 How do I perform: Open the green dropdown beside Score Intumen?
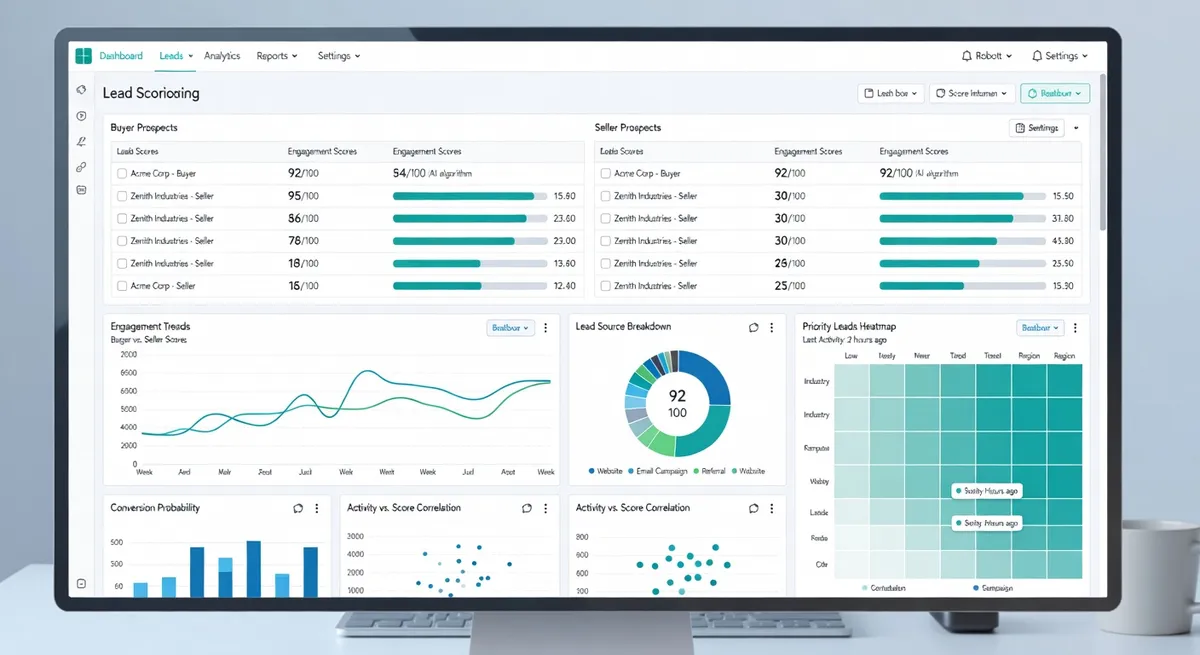[1055, 93]
